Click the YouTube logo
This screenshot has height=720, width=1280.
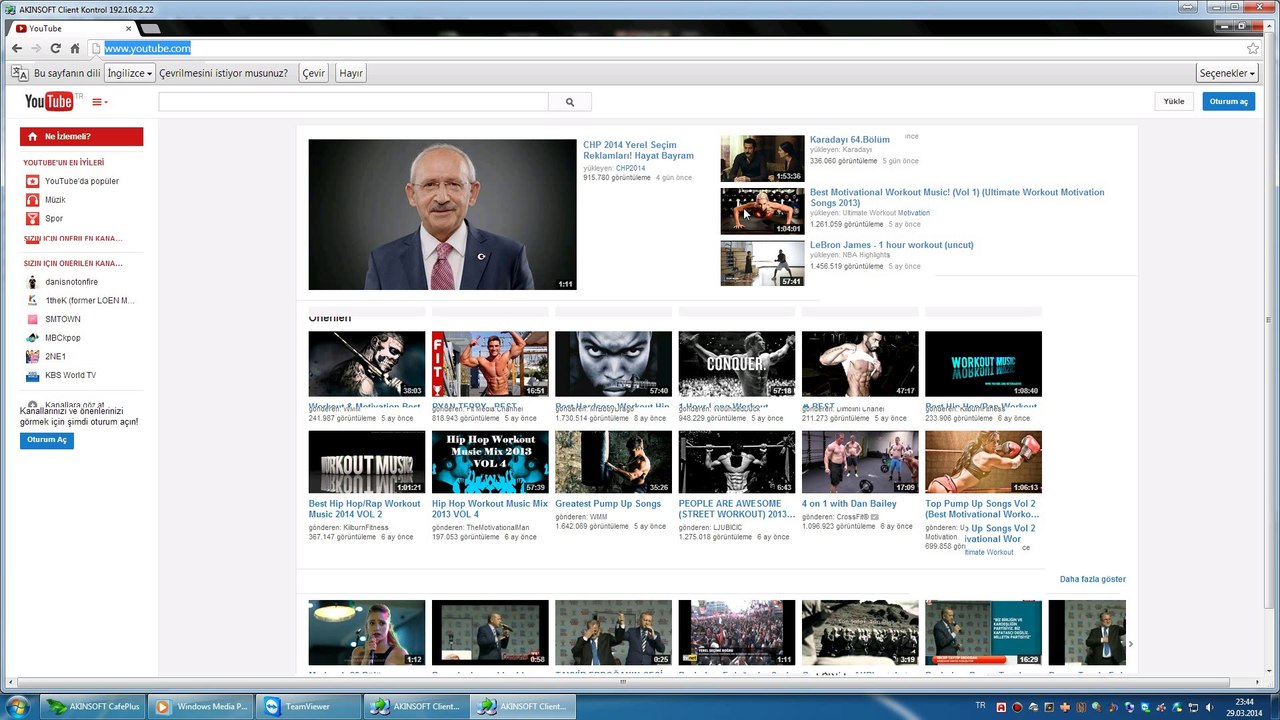click(49, 101)
